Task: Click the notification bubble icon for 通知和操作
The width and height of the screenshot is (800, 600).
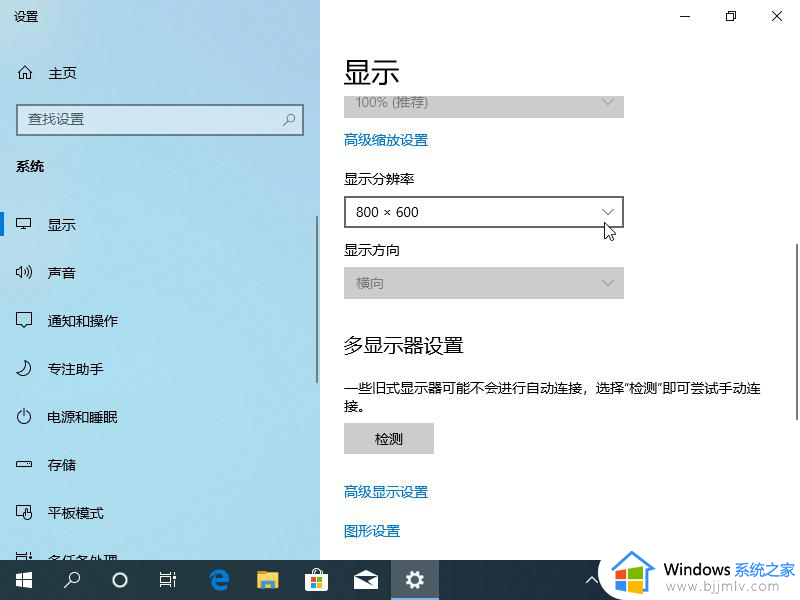Action: pyautogui.click(x=24, y=320)
